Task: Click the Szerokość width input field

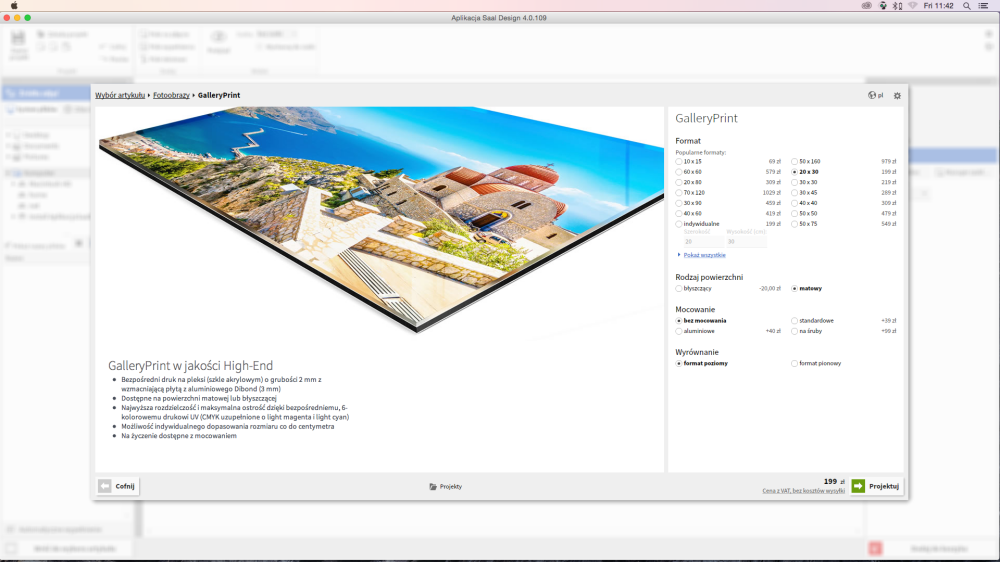Action: point(703,242)
